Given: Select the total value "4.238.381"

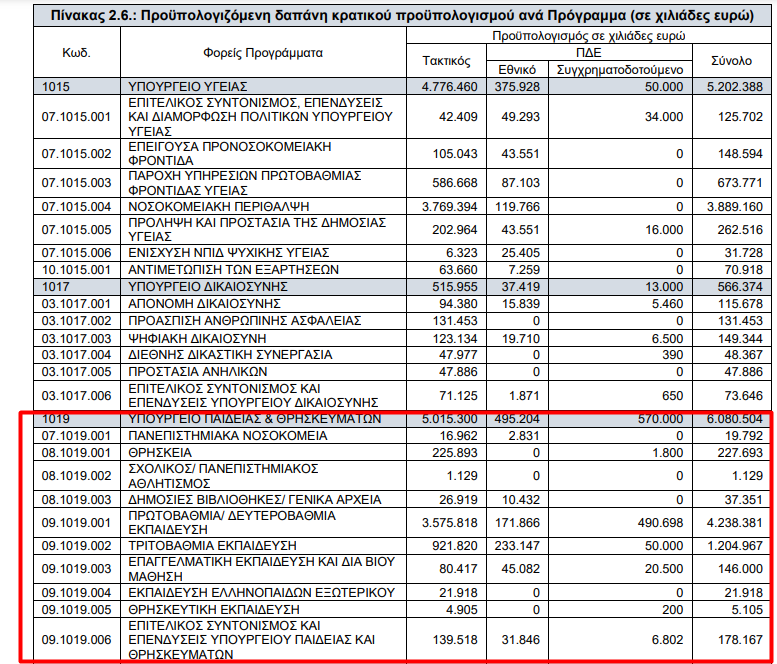Looking at the screenshot, I should (x=731, y=521).
